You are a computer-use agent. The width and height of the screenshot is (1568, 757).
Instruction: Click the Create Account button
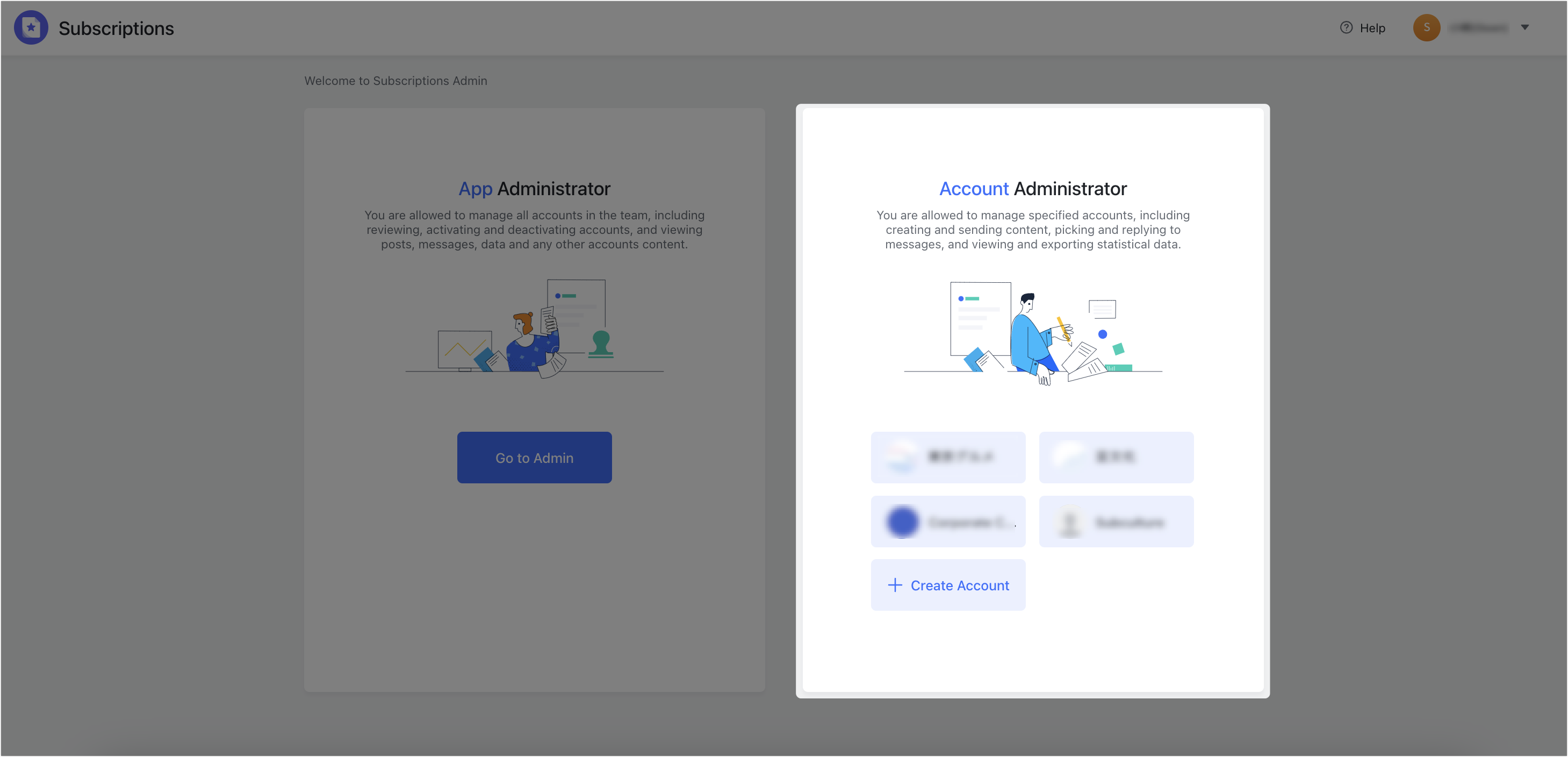click(x=948, y=584)
